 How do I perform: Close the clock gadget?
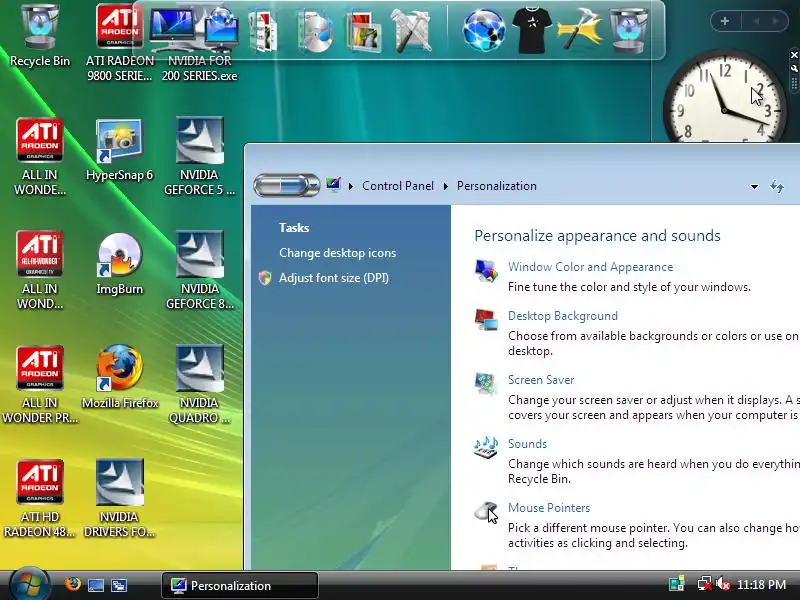(x=794, y=55)
